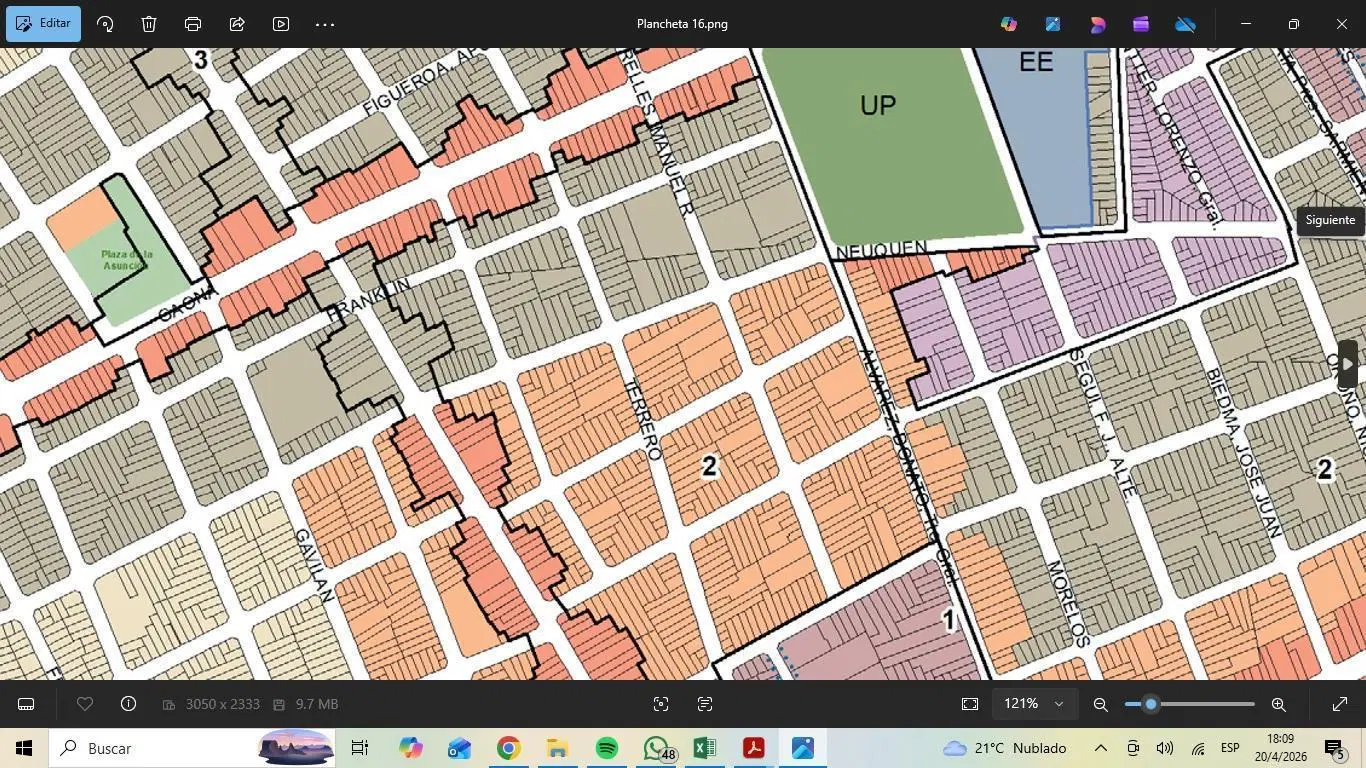This screenshot has height=768, width=1366.
Task: Start the slideshow with the play icon
Action: (x=281, y=24)
